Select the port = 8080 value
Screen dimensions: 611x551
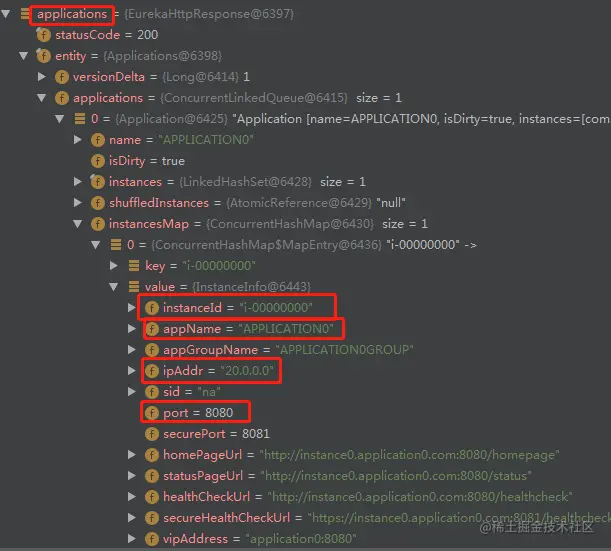(219, 413)
